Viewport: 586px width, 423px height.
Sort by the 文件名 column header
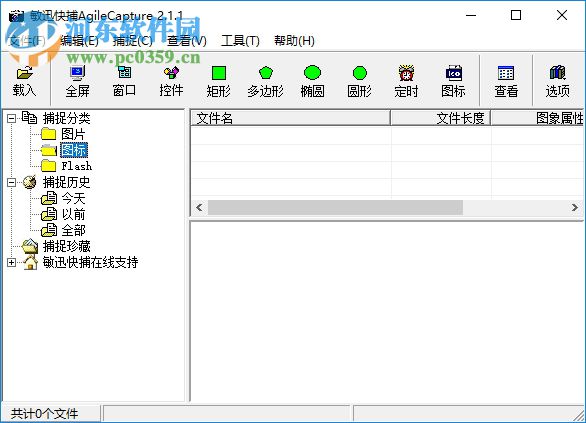click(291, 118)
